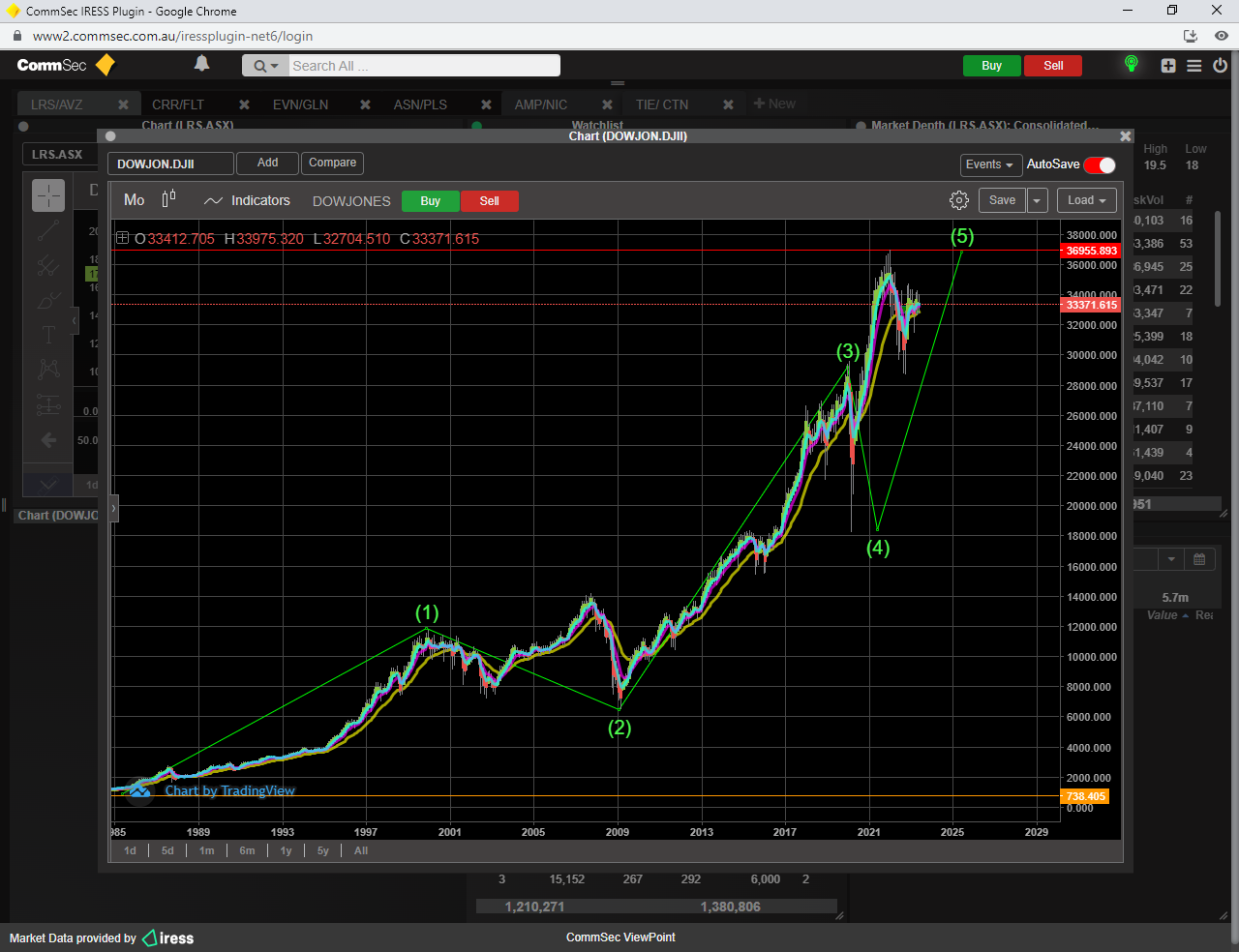
Task: Click Sell in the top header
Action: pos(1053,66)
